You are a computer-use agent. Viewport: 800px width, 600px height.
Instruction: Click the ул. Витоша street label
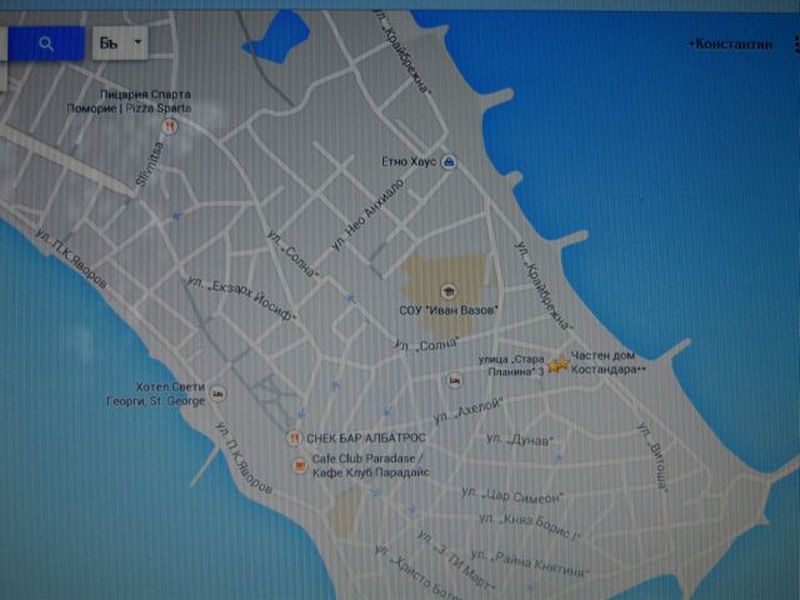[x=652, y=457]
